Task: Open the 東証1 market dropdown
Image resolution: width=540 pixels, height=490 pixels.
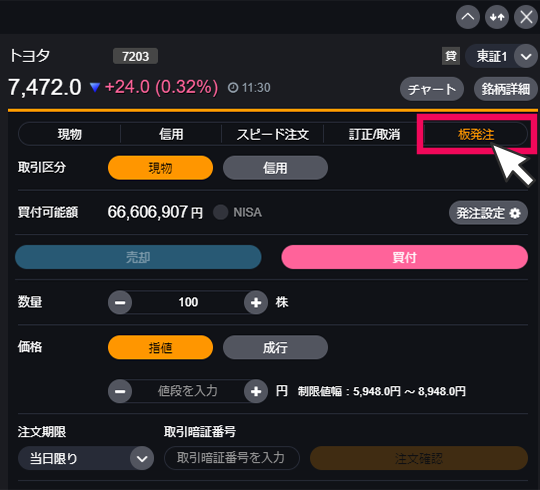Action: coord(501,56)
